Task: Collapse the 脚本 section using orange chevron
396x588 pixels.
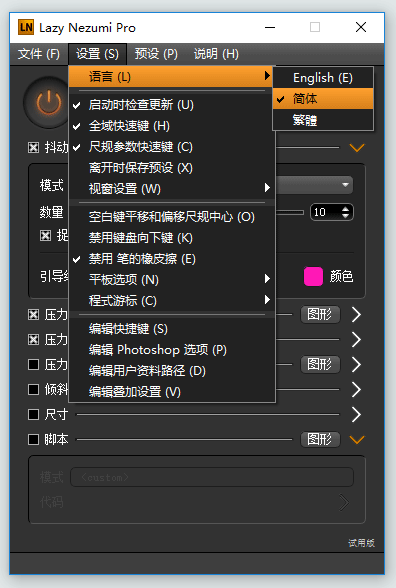Action: click(x=357, y=439)
